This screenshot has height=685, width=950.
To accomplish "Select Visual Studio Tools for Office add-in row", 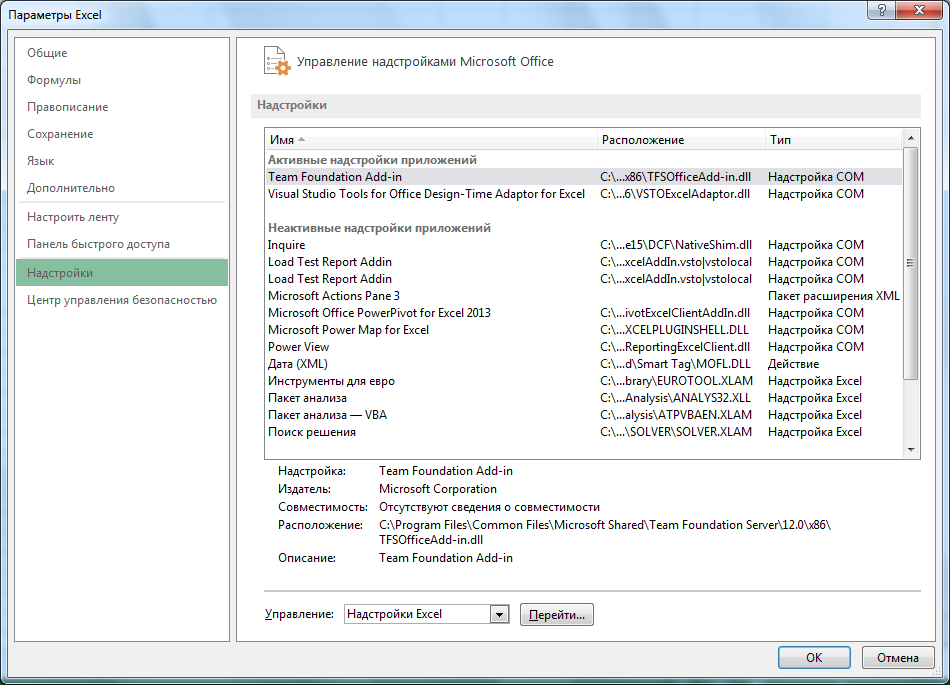I will pos(584,194).
